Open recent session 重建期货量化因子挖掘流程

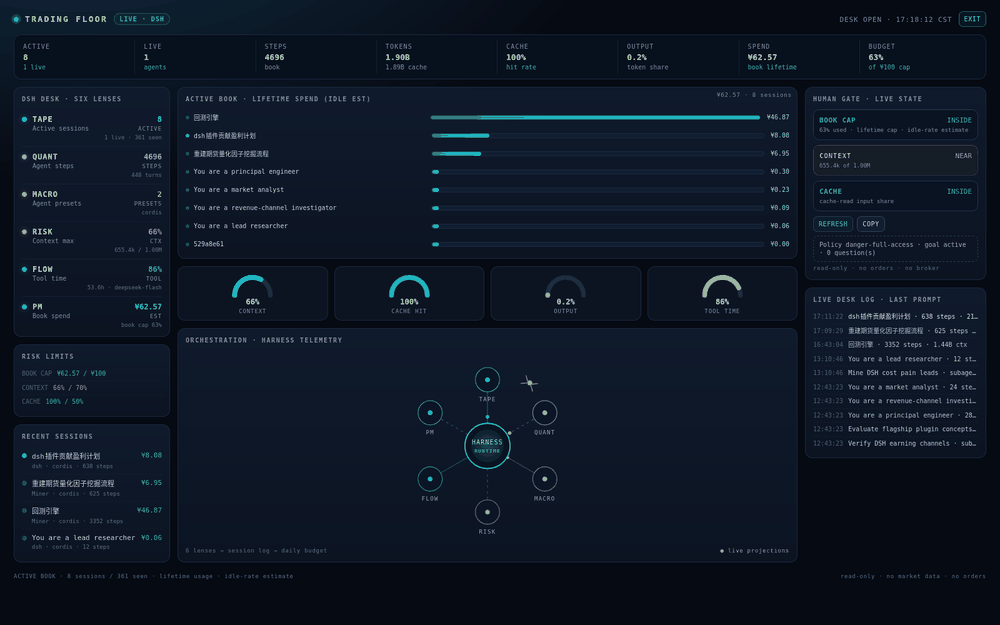point(92,488)
